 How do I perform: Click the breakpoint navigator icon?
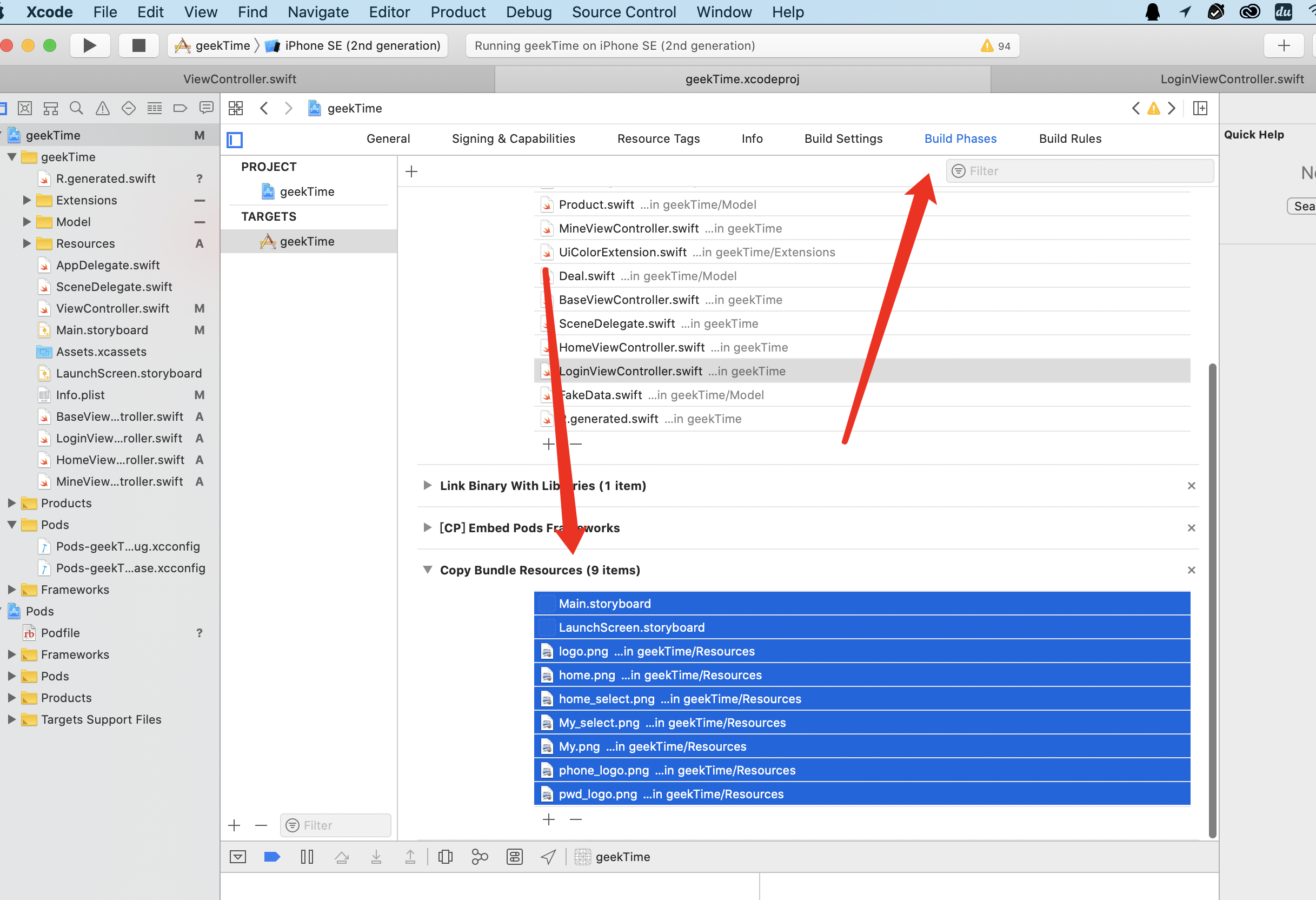(180, 108)
